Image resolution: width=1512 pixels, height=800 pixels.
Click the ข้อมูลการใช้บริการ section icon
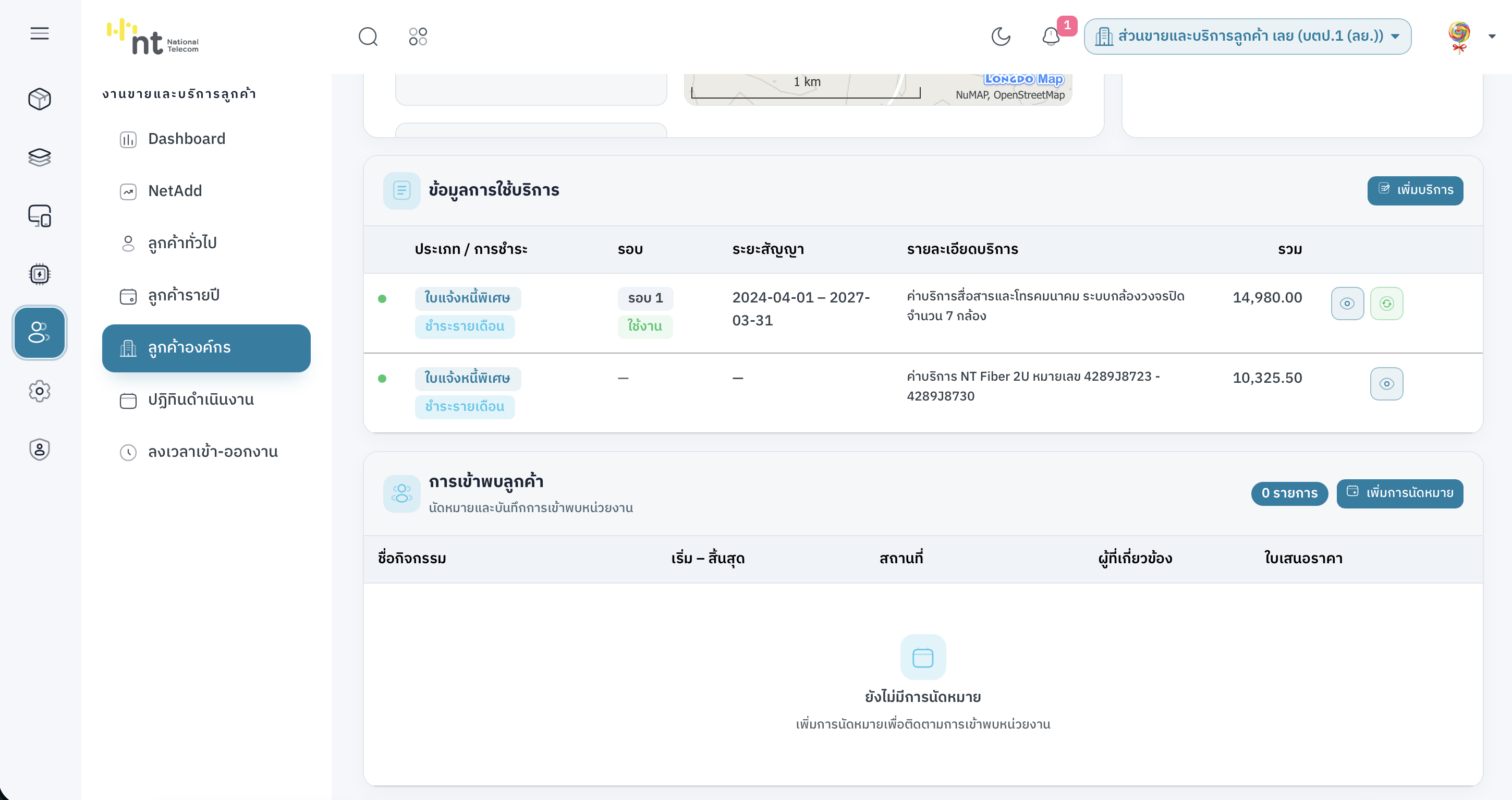point(402,191)
